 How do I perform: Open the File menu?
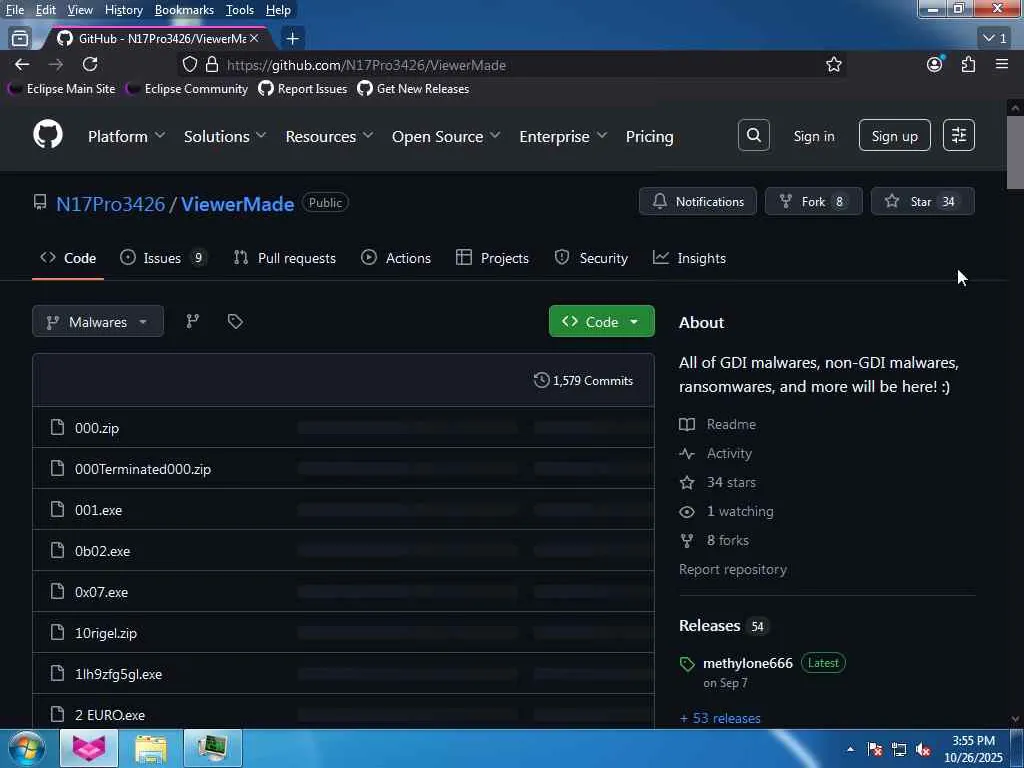[15, 10]
